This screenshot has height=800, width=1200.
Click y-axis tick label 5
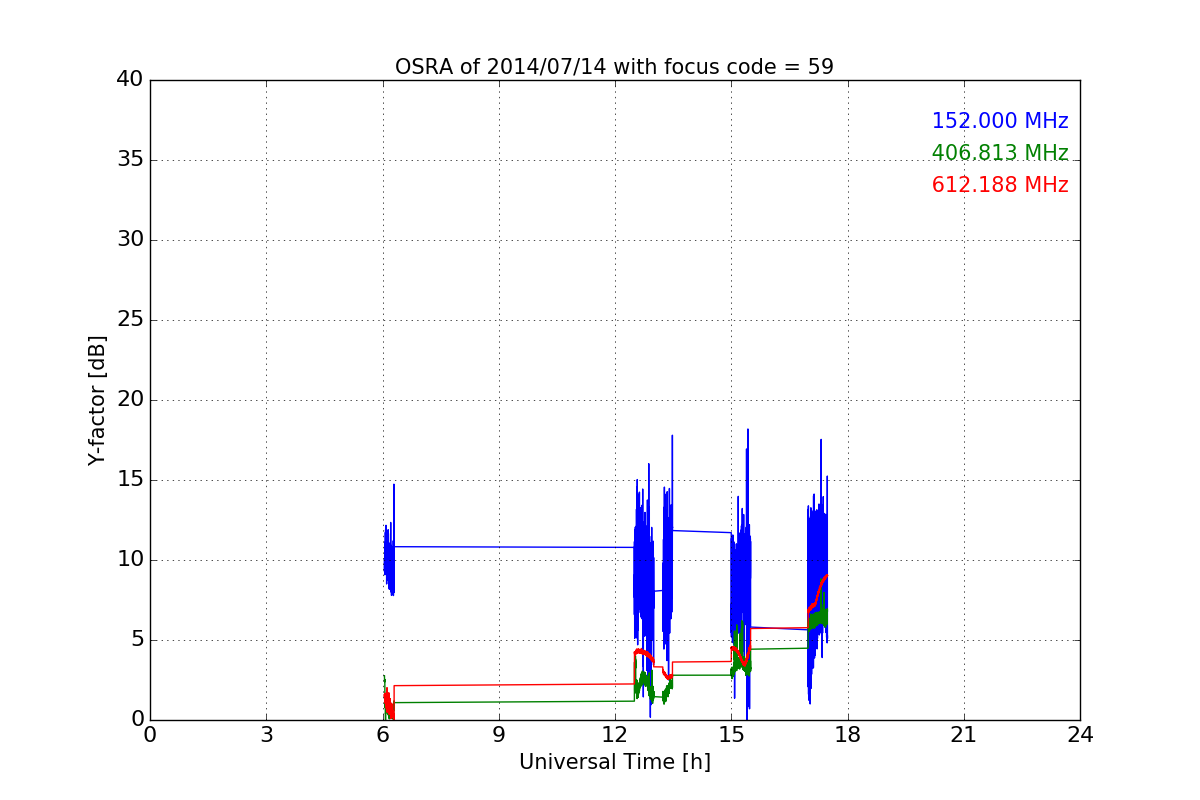137,640
